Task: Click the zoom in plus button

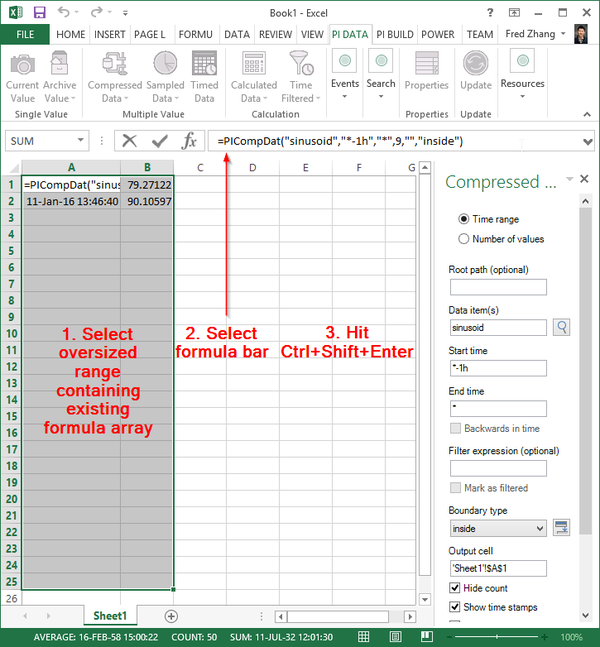Action: click(545, 637)
